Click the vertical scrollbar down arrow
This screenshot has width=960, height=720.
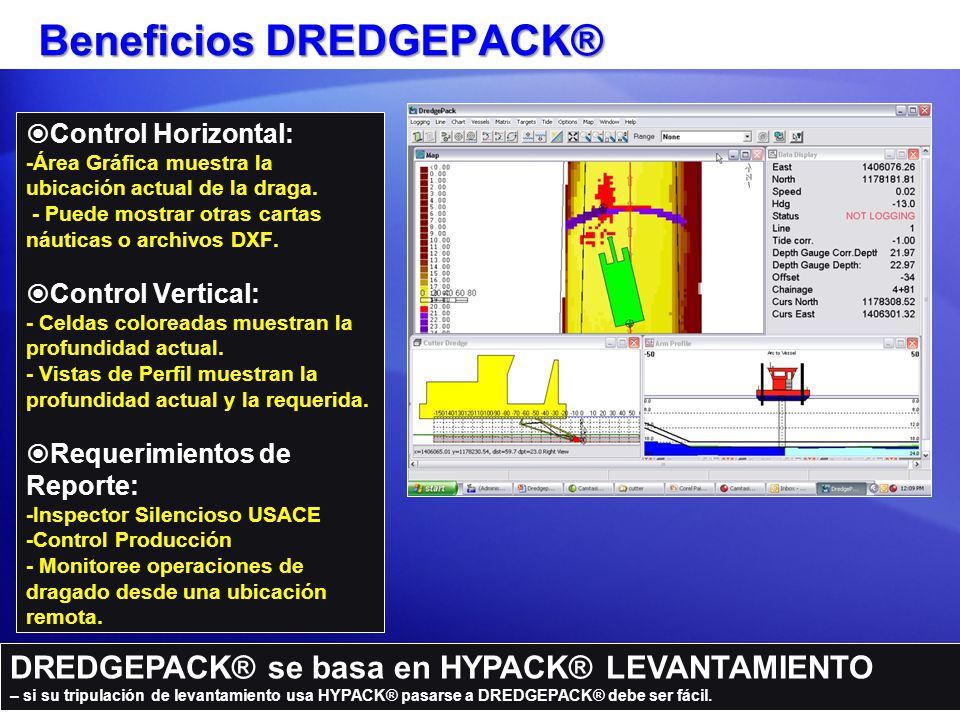926,455
